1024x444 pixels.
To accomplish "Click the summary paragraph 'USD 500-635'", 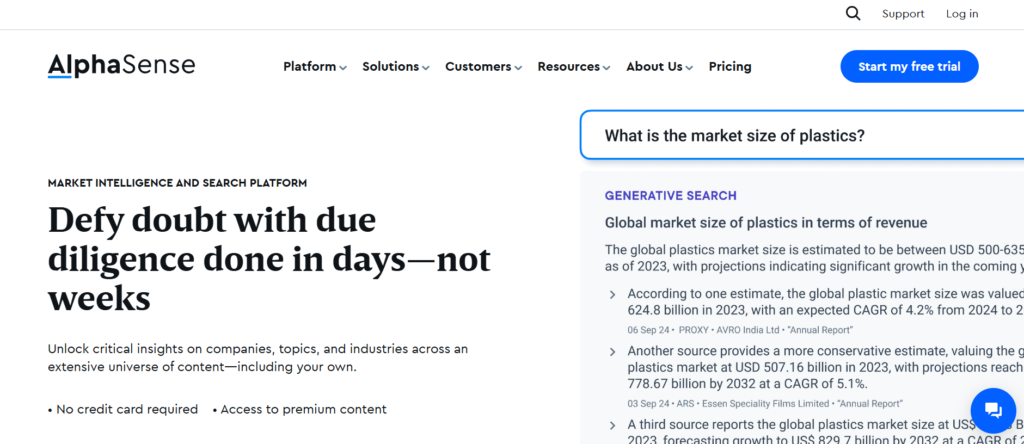I will (814, 259).
